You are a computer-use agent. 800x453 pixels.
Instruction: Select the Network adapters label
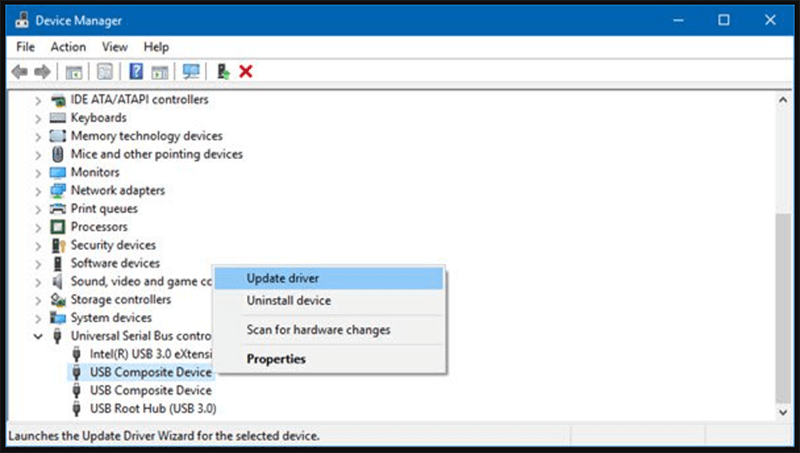[118, 191]
